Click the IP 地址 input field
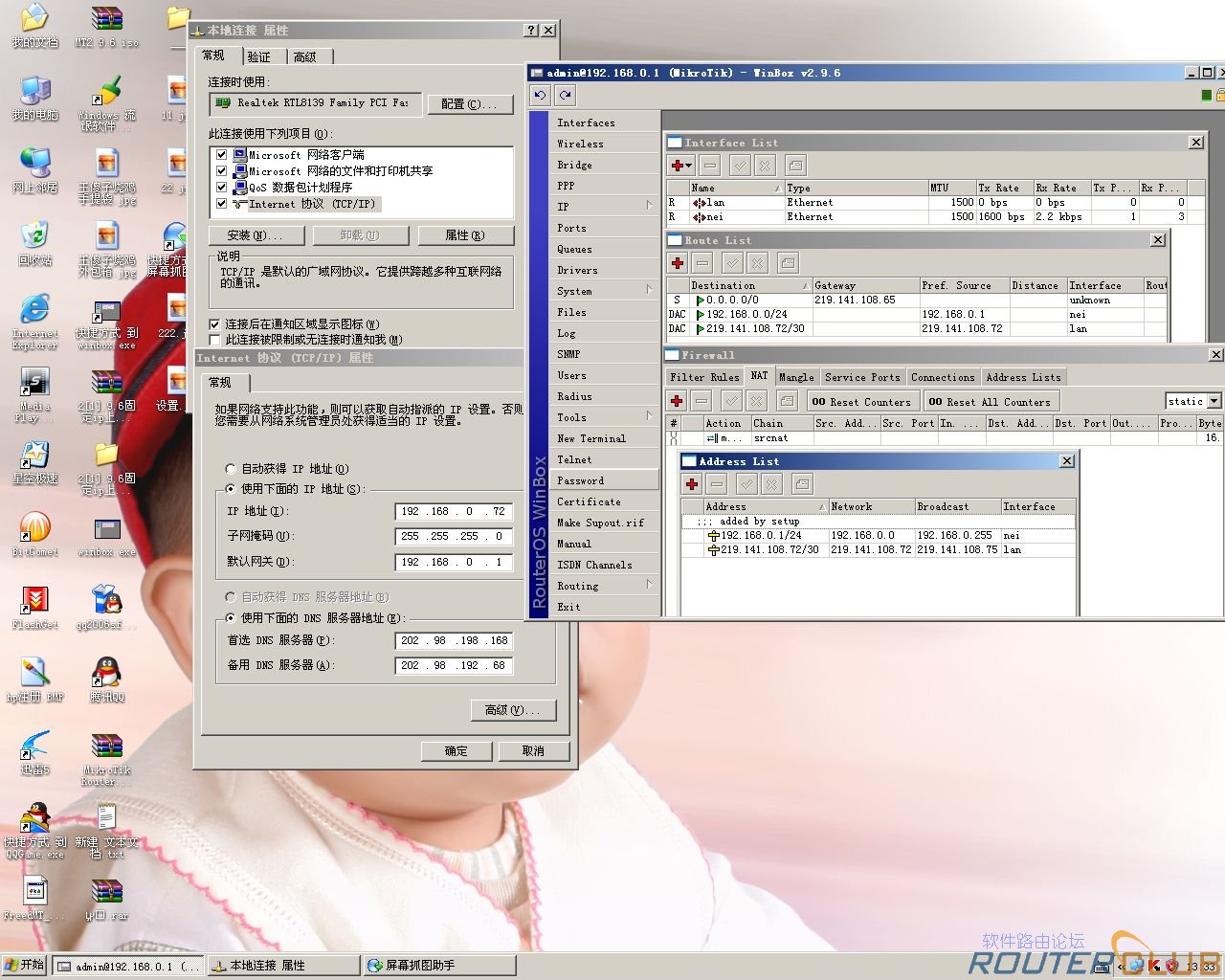This screenshot has height=980, width=1225. (455, 511)
